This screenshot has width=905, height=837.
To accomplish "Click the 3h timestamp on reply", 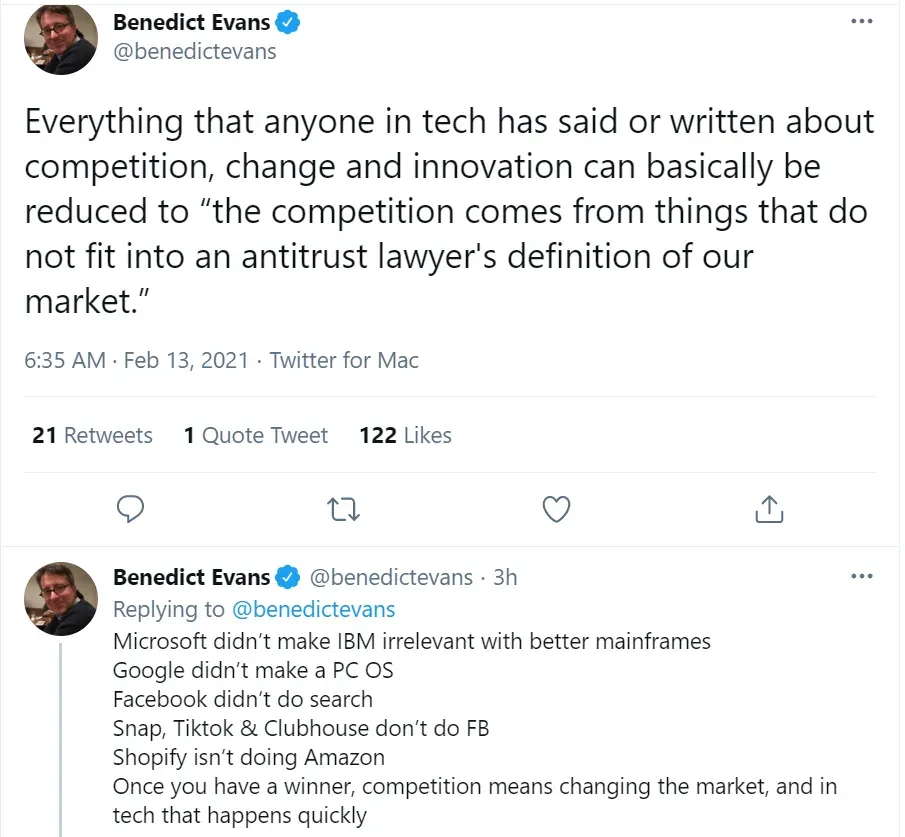I will pyautogui.click(x=505, y=578).
